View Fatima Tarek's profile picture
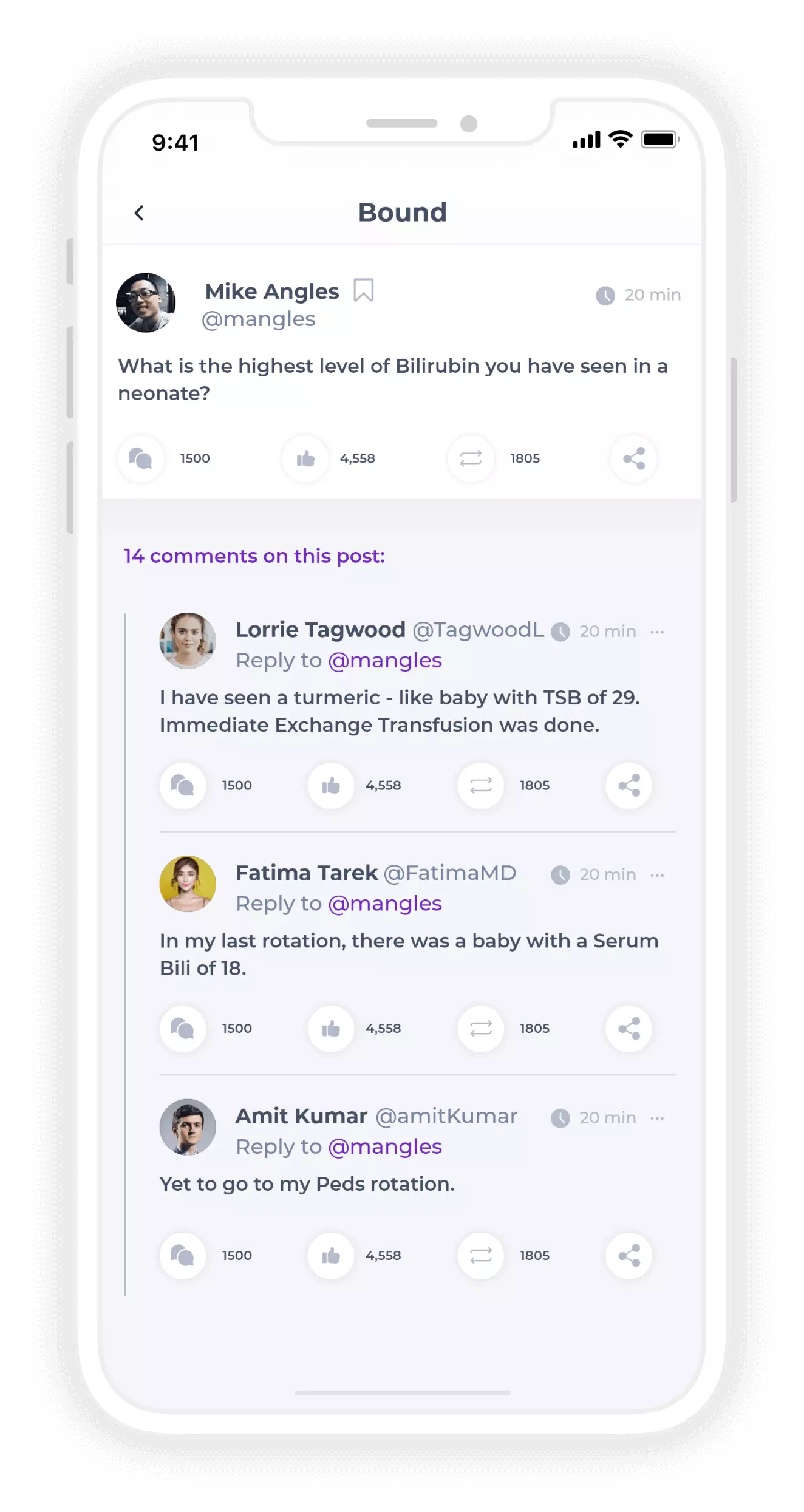 tap(188, 884)
